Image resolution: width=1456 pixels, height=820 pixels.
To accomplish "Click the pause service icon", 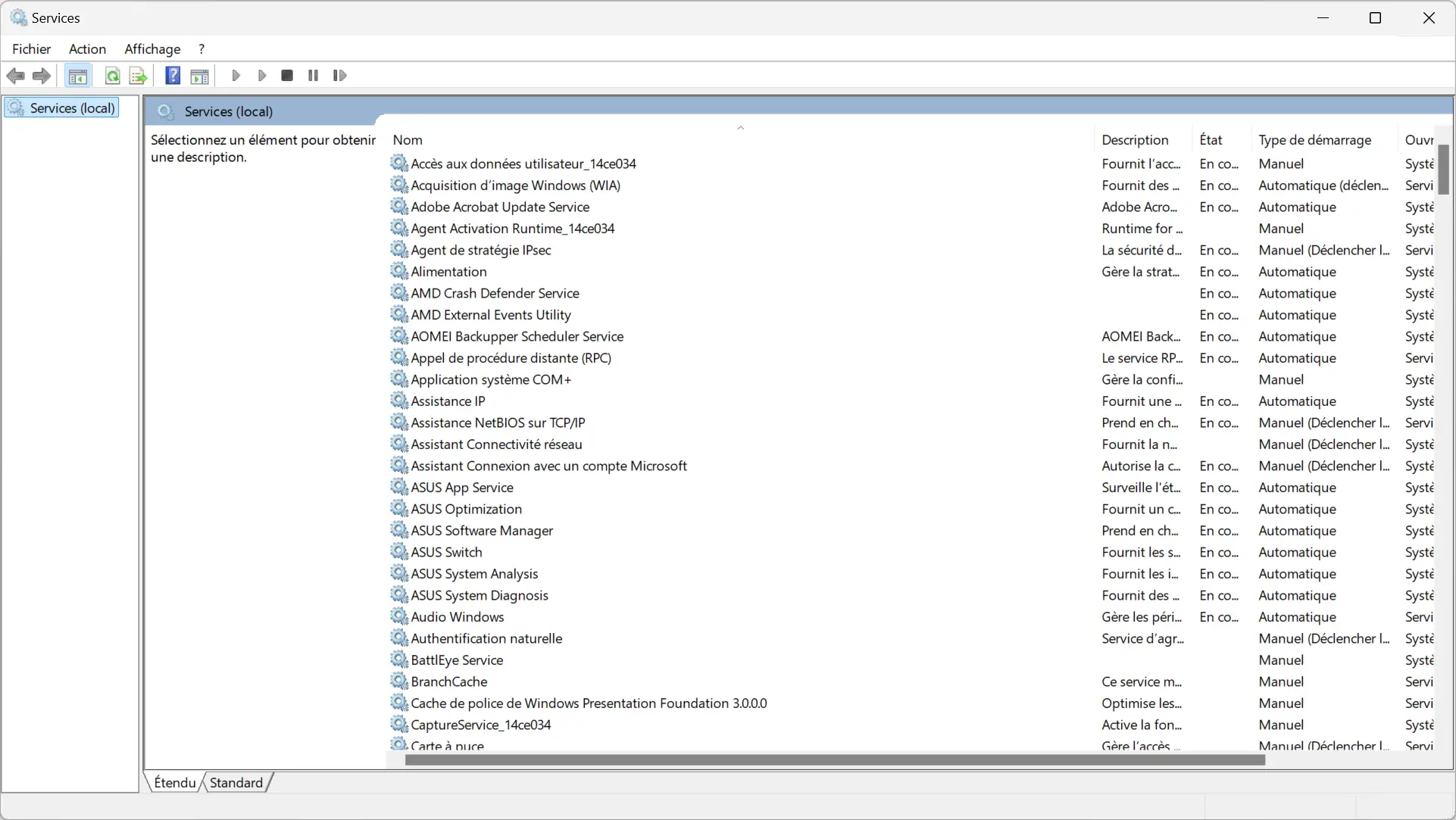I will point(313,75).
